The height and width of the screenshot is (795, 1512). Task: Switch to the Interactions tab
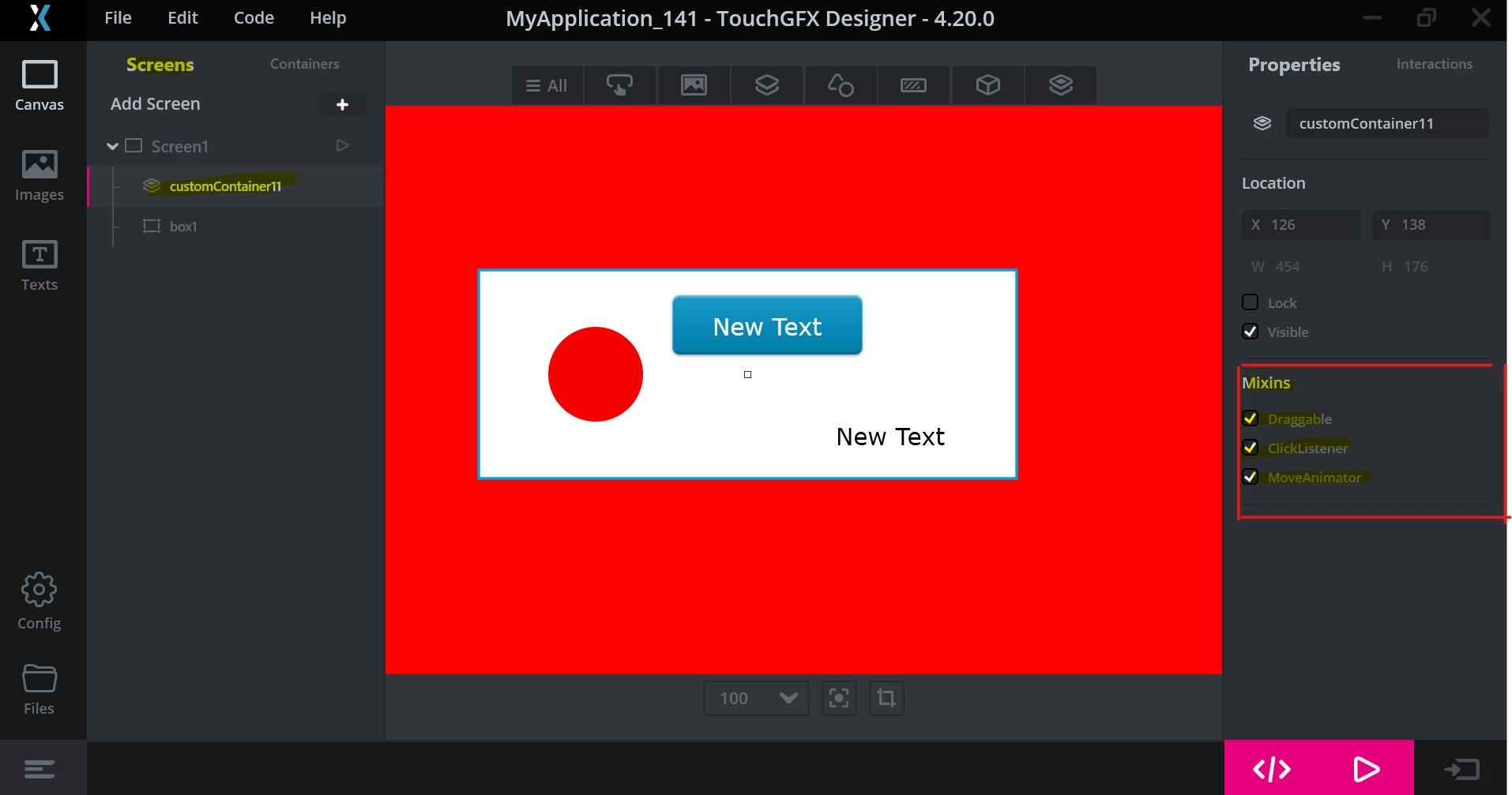[x=1434, y=64]
